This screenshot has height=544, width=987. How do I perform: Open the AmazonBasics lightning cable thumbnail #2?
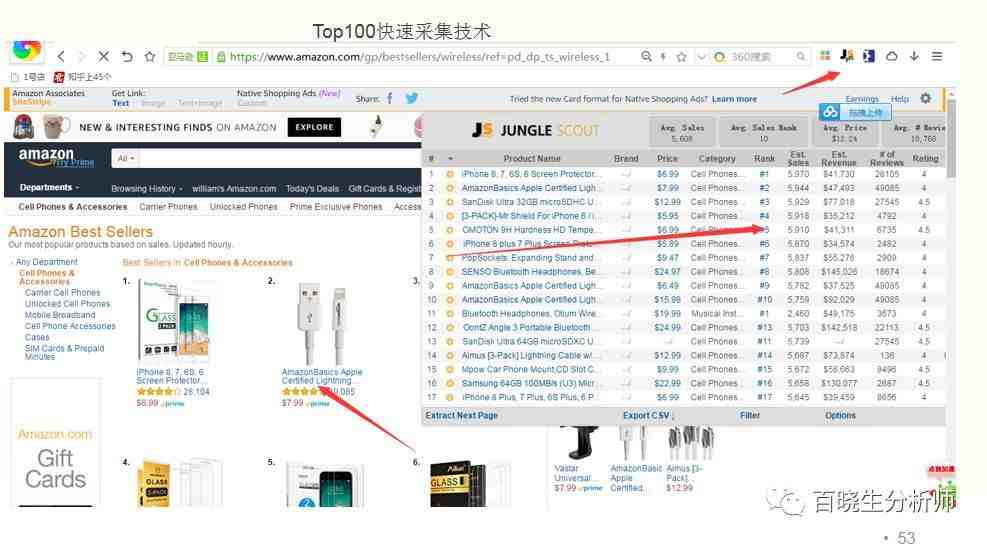click(322, 324)
